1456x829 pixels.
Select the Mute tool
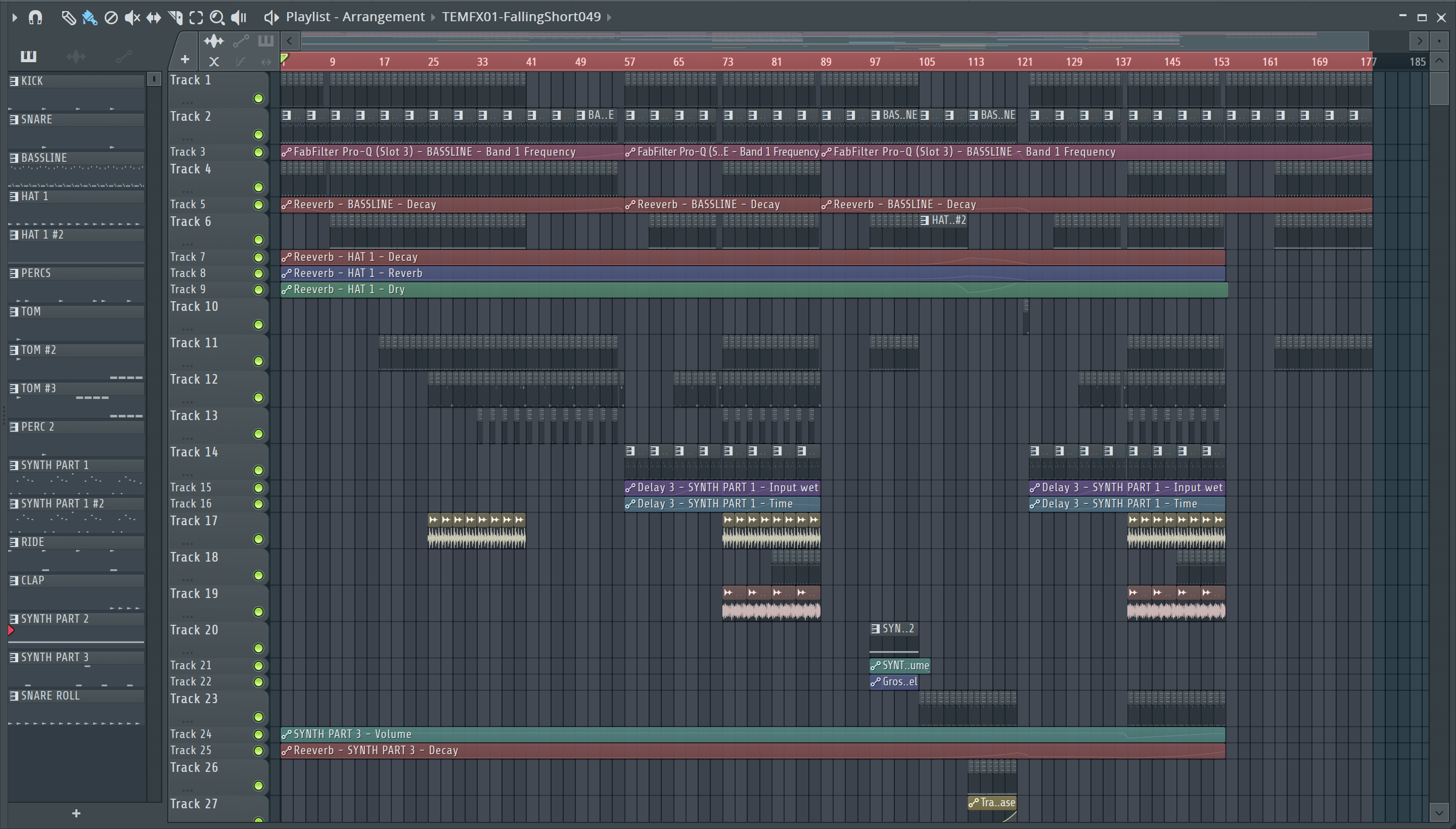[132, 18]
